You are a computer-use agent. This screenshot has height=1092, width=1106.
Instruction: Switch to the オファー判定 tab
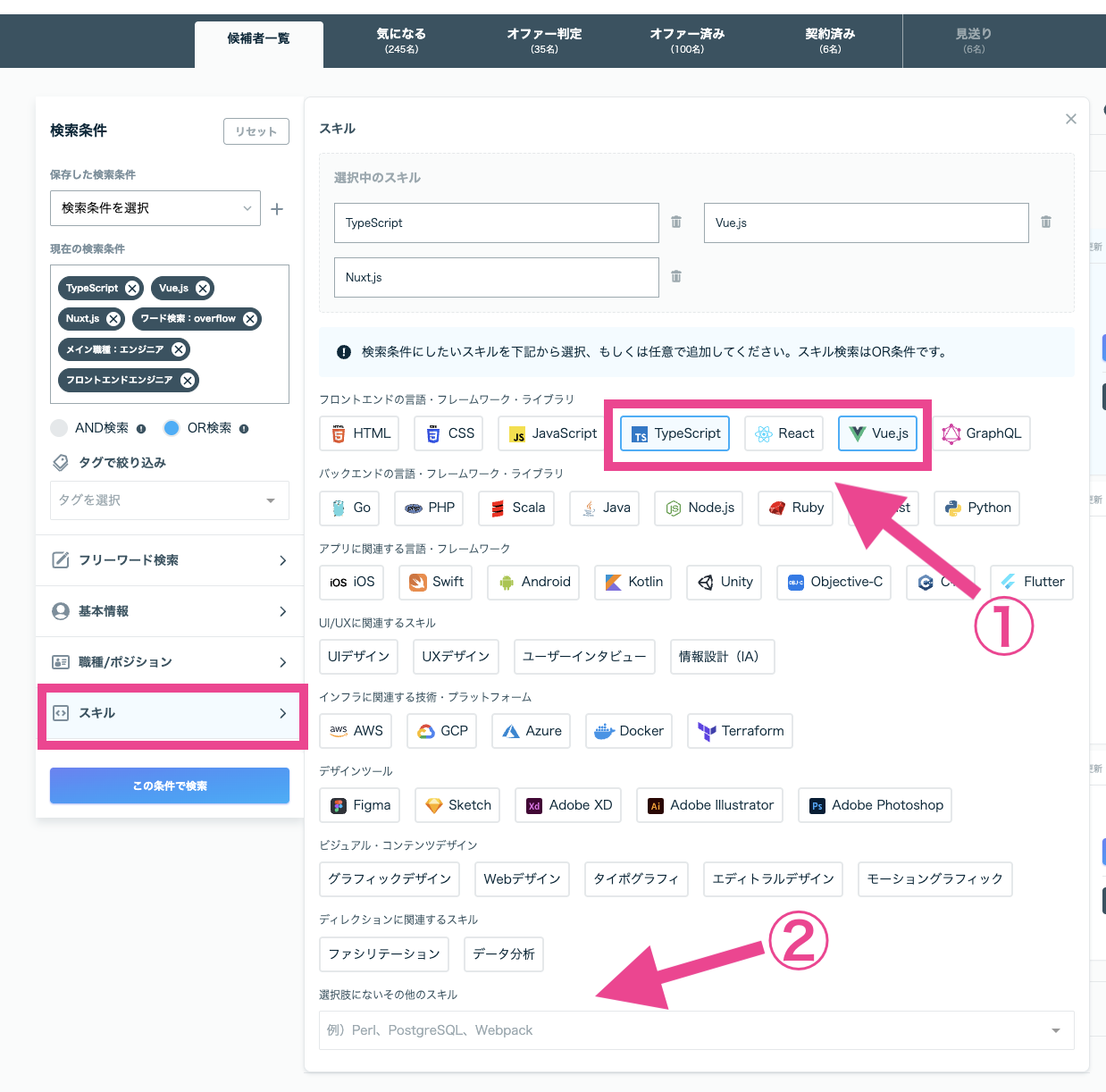tap(544, 41)
